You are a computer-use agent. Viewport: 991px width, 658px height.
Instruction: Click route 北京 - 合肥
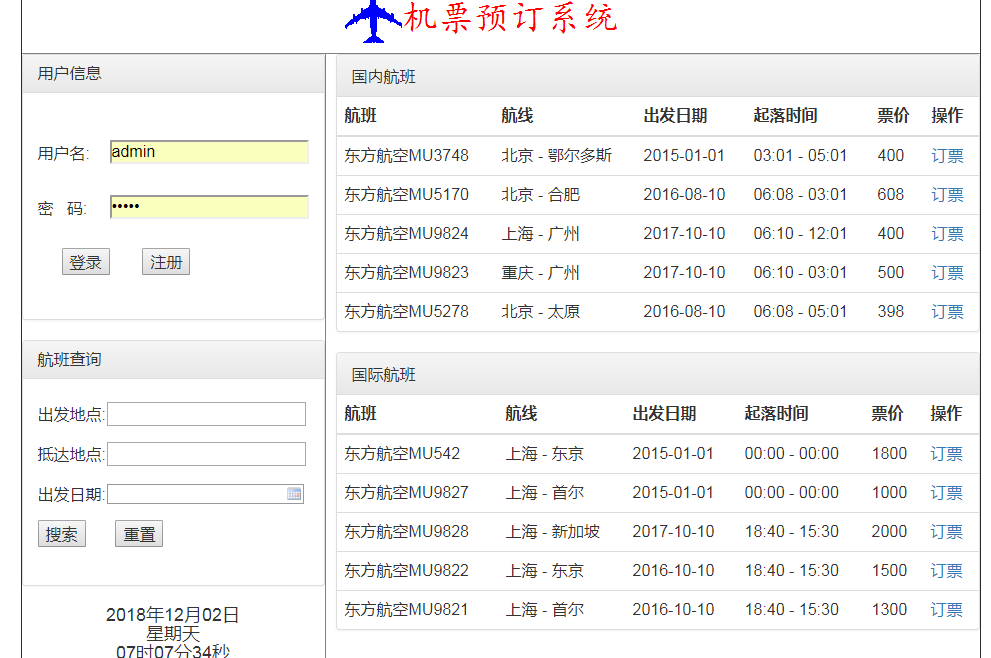pos(540,195)
